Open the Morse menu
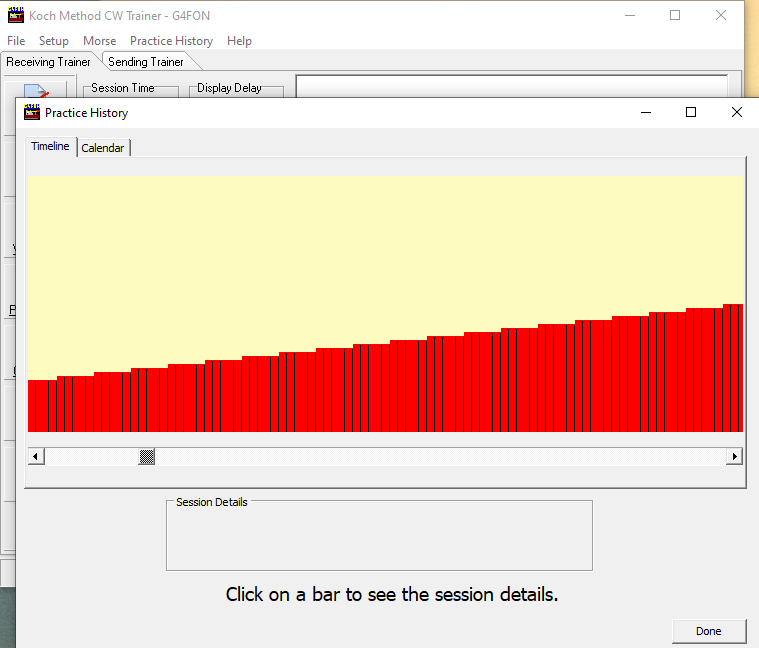This screenshot has height=648, width=759. coord(99,41)
